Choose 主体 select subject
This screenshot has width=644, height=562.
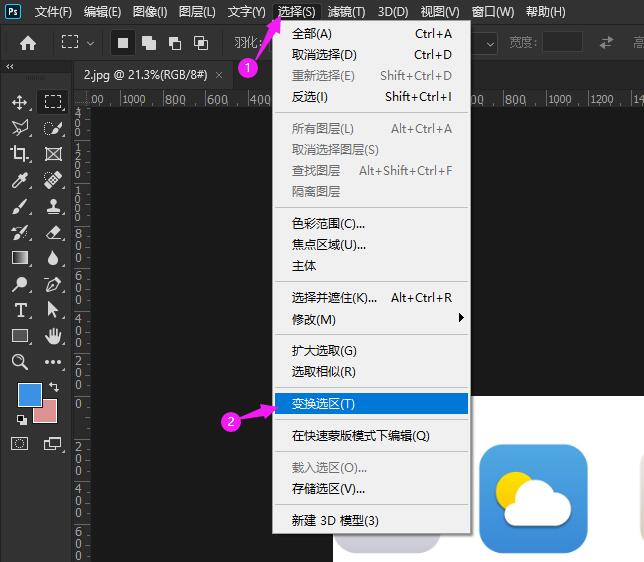(x=371, y=266)
